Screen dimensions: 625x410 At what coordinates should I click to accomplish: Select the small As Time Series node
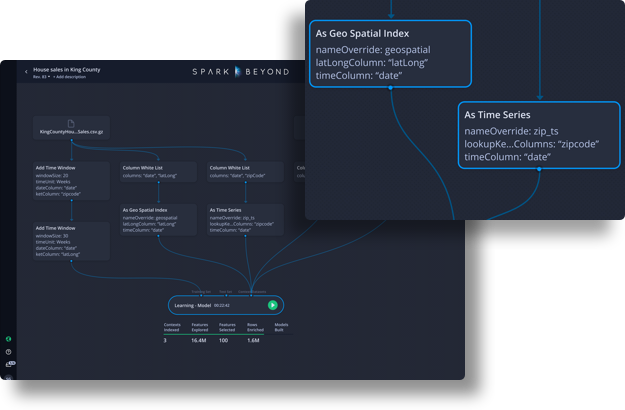point(245,220)
